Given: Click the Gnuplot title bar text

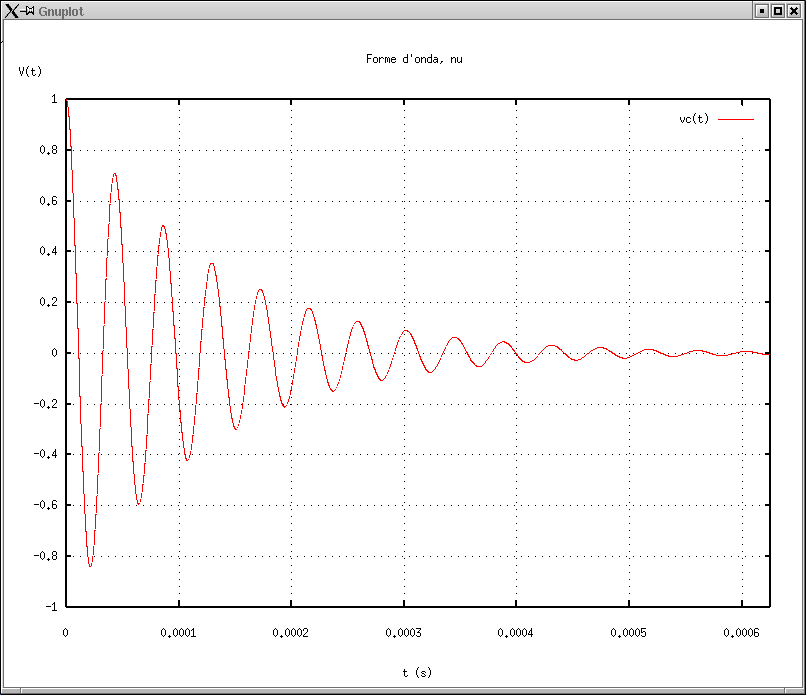Looking at the screenshot, I should [59, 10].
